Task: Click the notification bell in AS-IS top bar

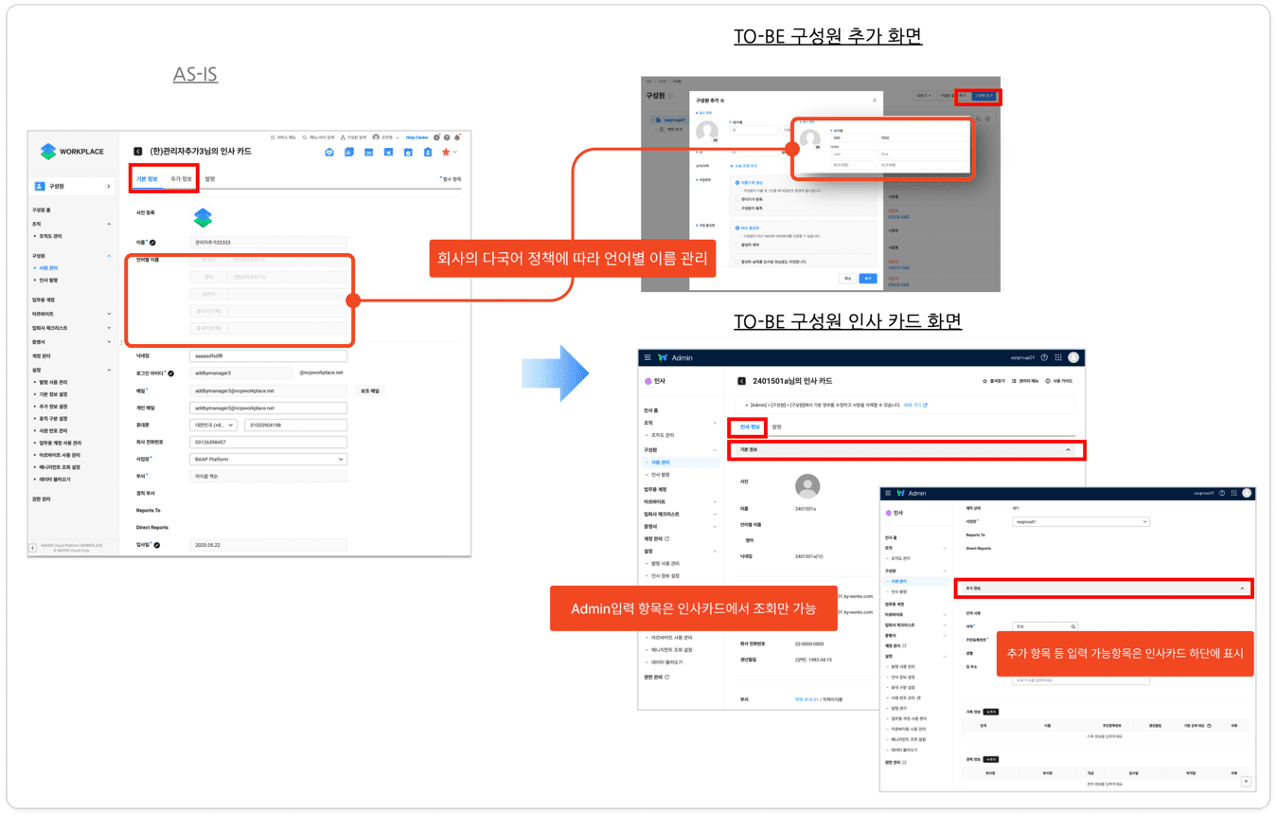Action: [457, 137]
